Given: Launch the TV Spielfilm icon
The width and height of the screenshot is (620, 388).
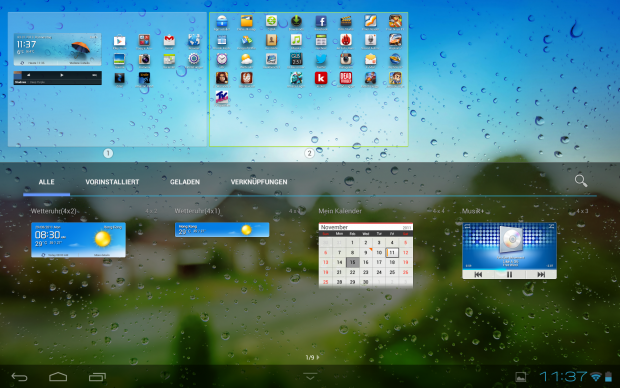Looking at the screenshot, I should point(222,97).
